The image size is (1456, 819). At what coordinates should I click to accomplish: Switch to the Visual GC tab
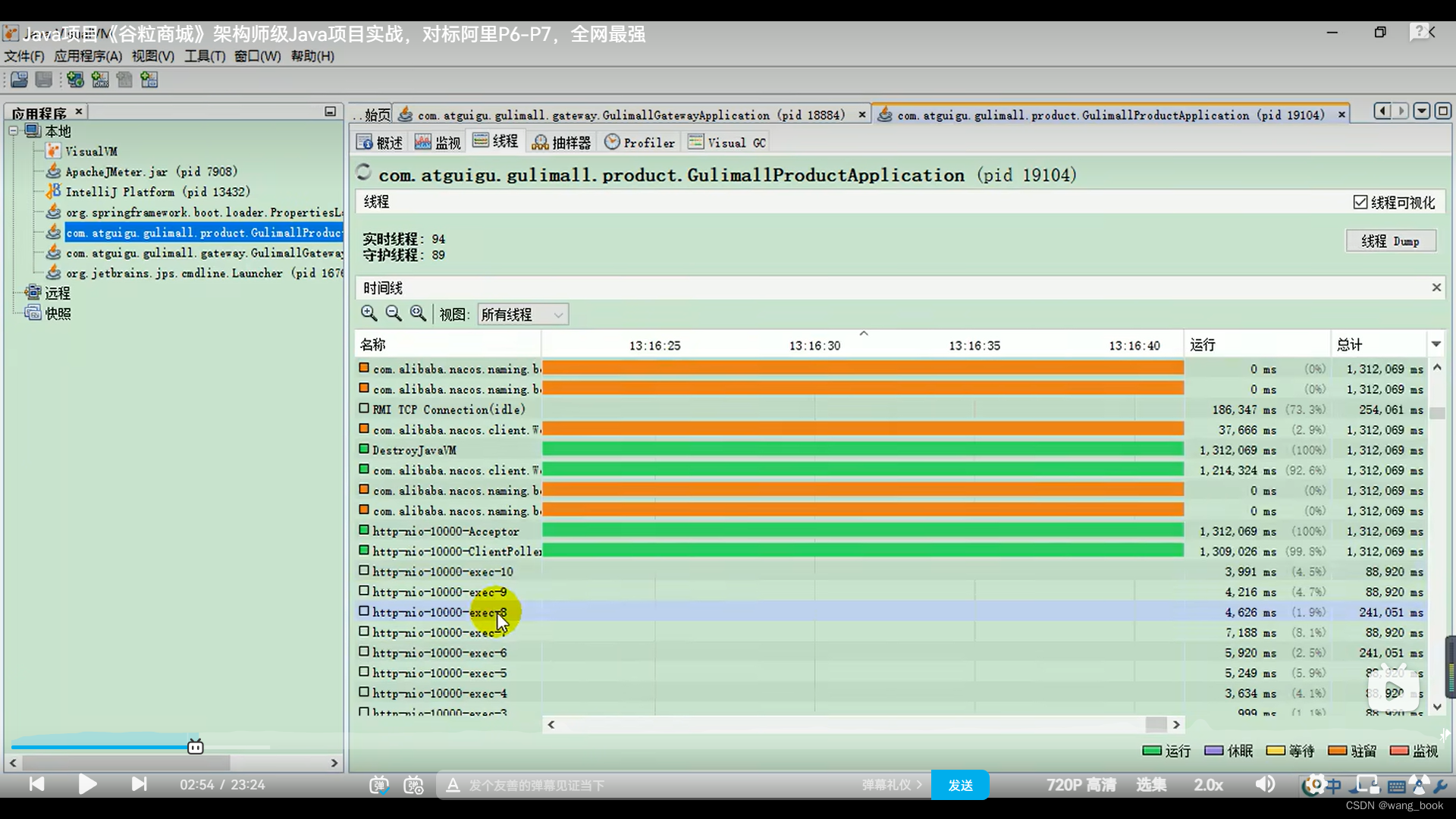(727, 143)
